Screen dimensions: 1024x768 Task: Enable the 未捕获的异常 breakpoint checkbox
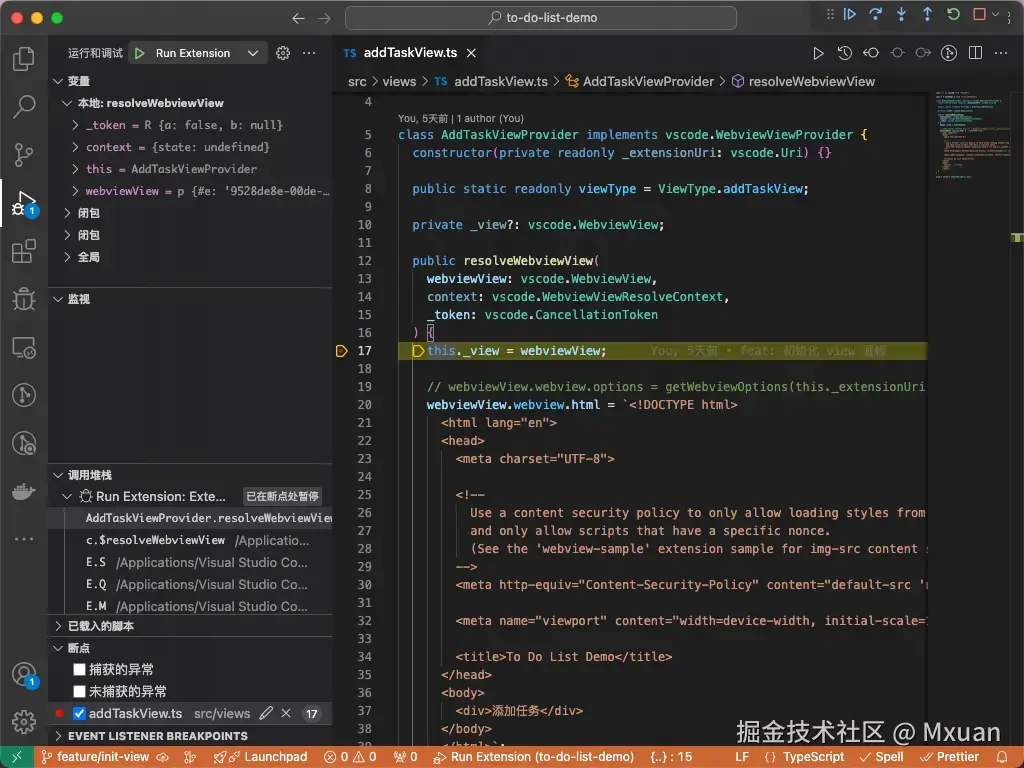(80, 692)
